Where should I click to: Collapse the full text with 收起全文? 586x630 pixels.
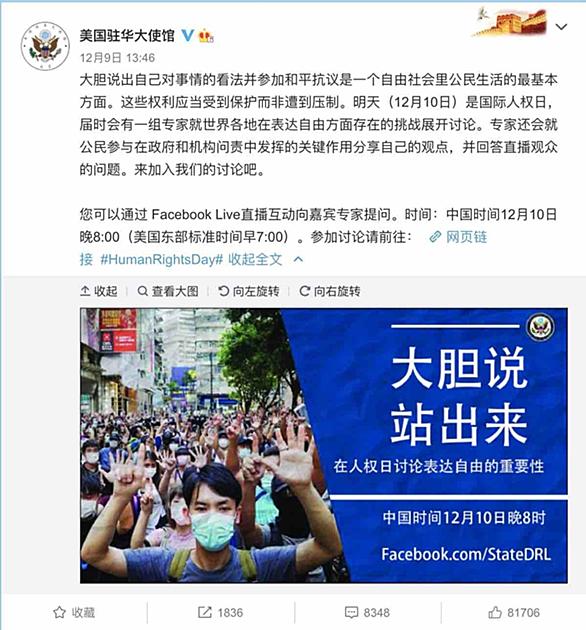tap(255, 259)
